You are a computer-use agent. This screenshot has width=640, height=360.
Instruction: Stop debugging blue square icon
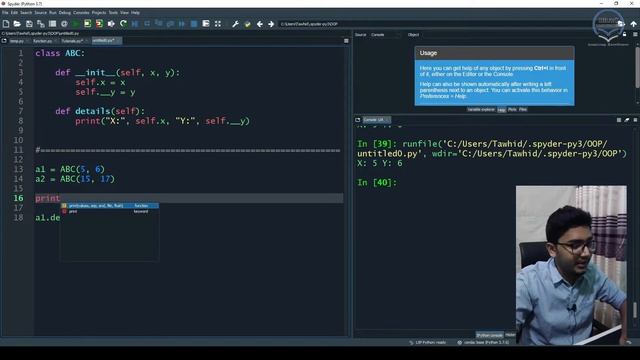(x=194, y=24)
